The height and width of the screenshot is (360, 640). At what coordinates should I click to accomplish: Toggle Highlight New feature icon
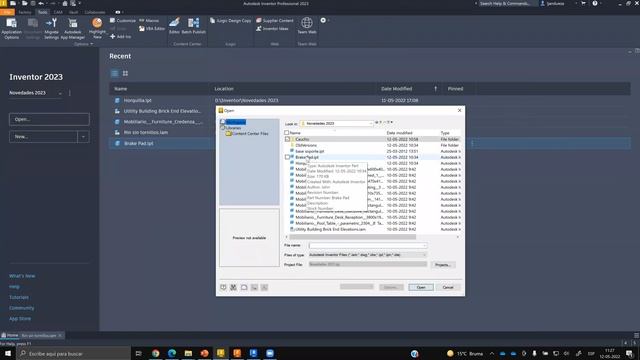(97, 23)
